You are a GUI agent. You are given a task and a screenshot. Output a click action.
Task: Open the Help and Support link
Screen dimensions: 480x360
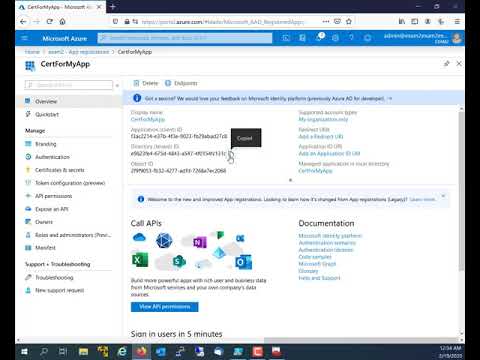tap(319, 278)
